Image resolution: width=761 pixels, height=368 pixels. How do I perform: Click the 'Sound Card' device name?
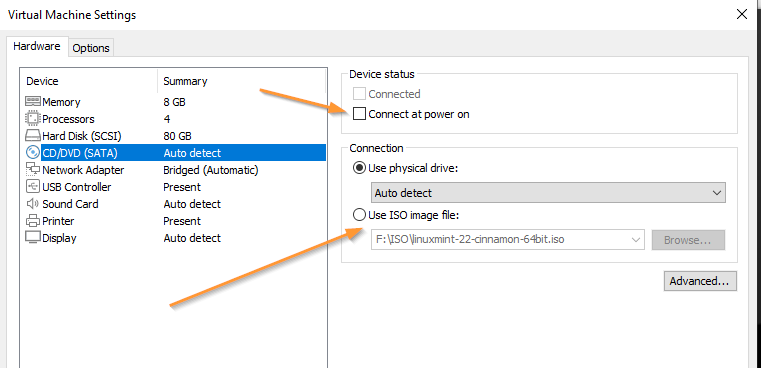(x=70, y=204)
